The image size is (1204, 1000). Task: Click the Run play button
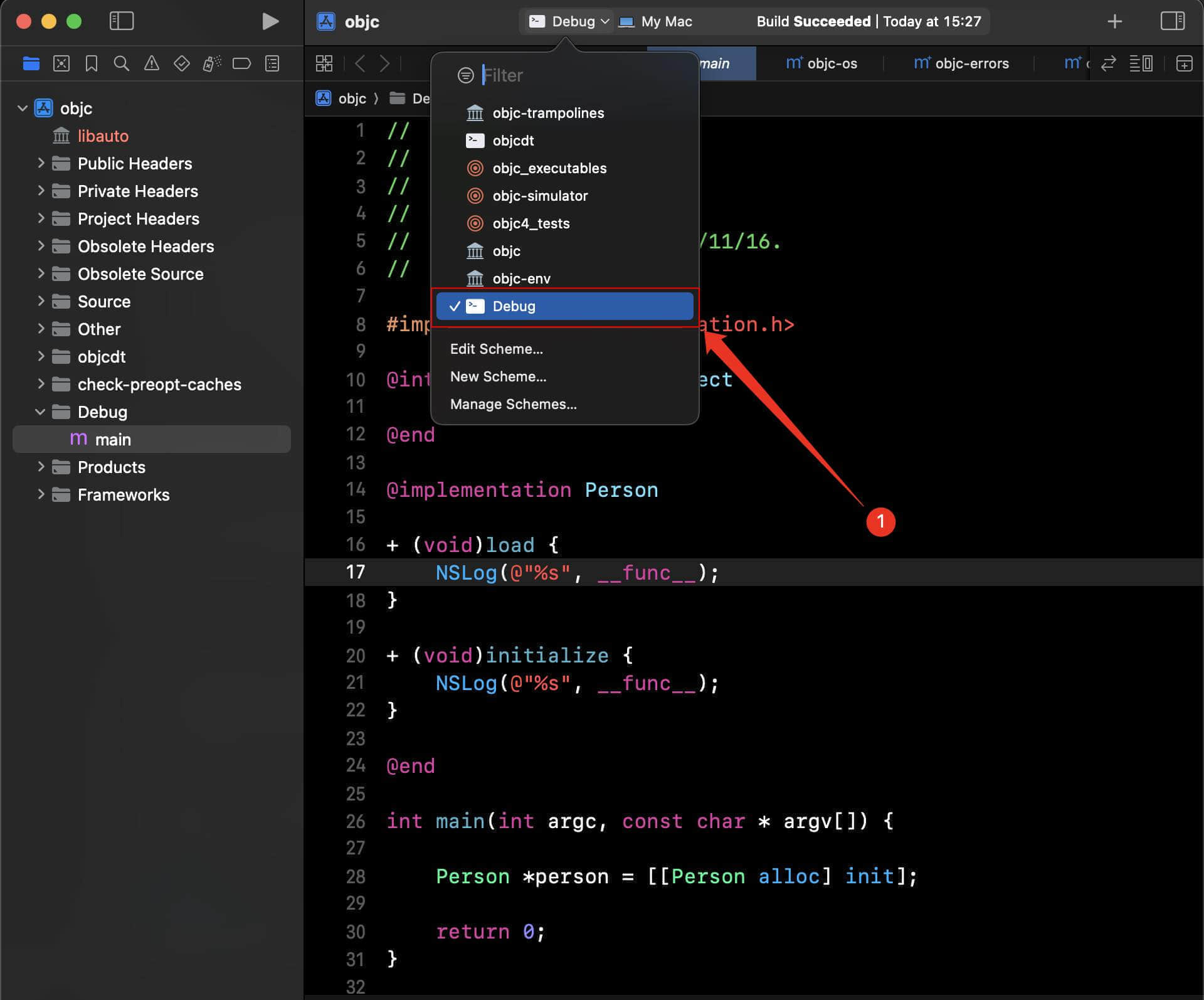270,21
